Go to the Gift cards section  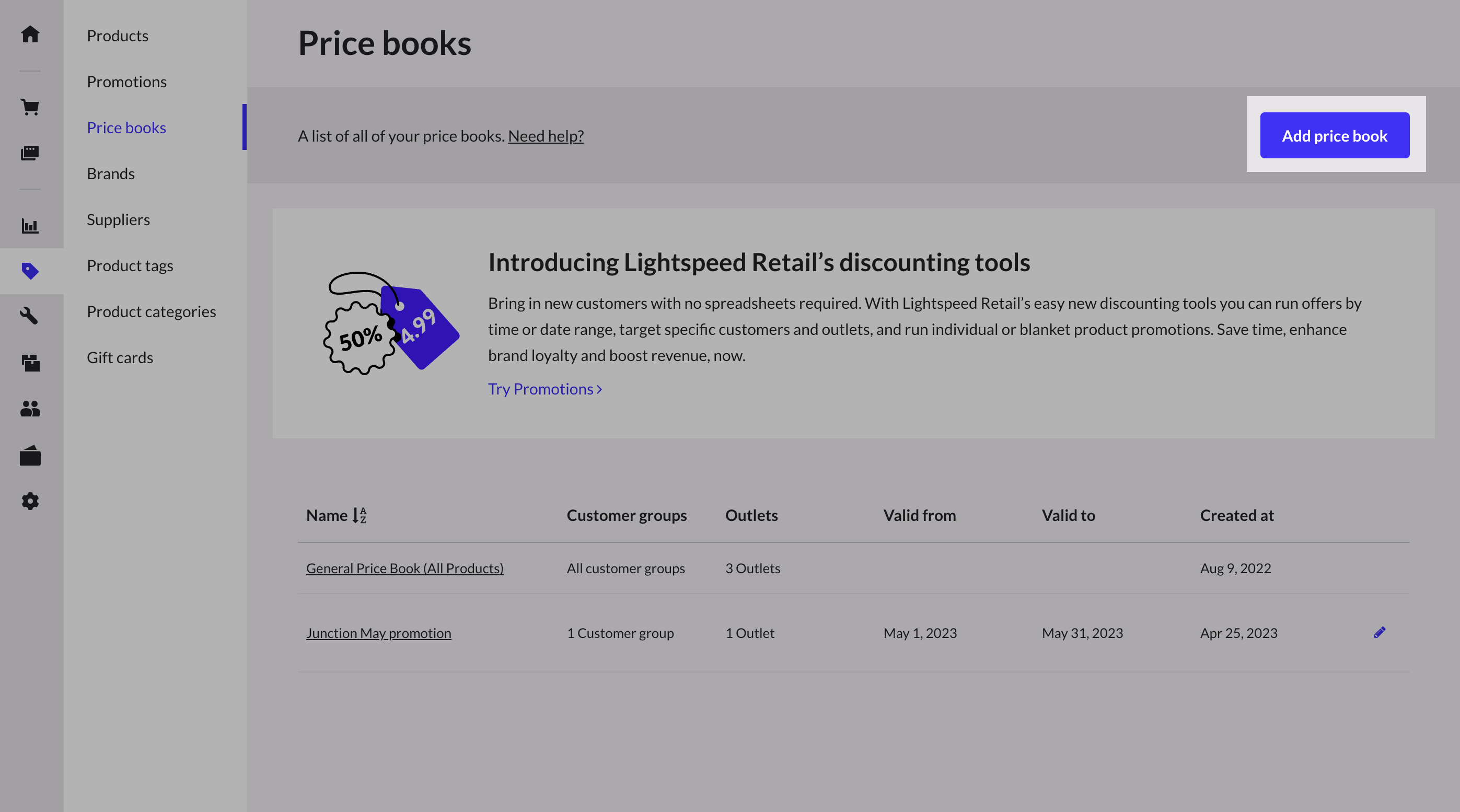pos(120,357)
